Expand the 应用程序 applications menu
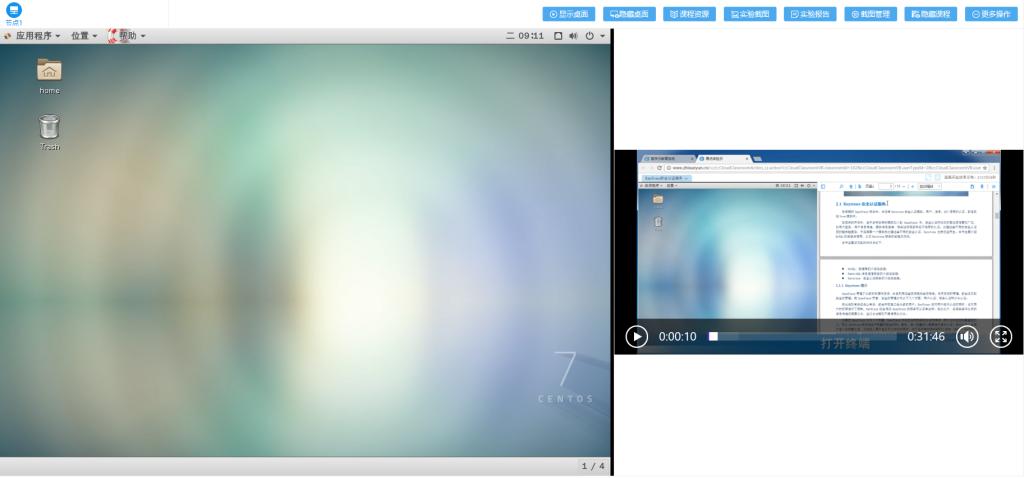The image size is (1024, 478). point(33,36)
